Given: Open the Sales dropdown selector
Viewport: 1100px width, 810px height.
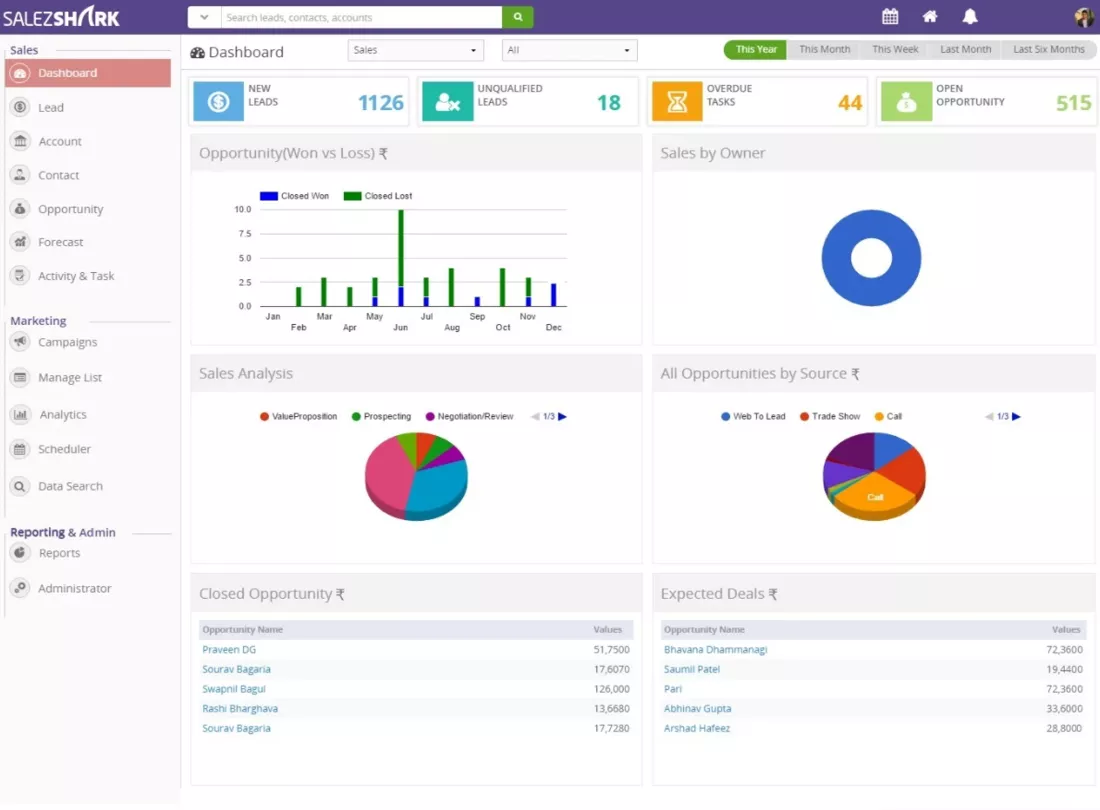Looking at the screenshot, I should [415, 50].
